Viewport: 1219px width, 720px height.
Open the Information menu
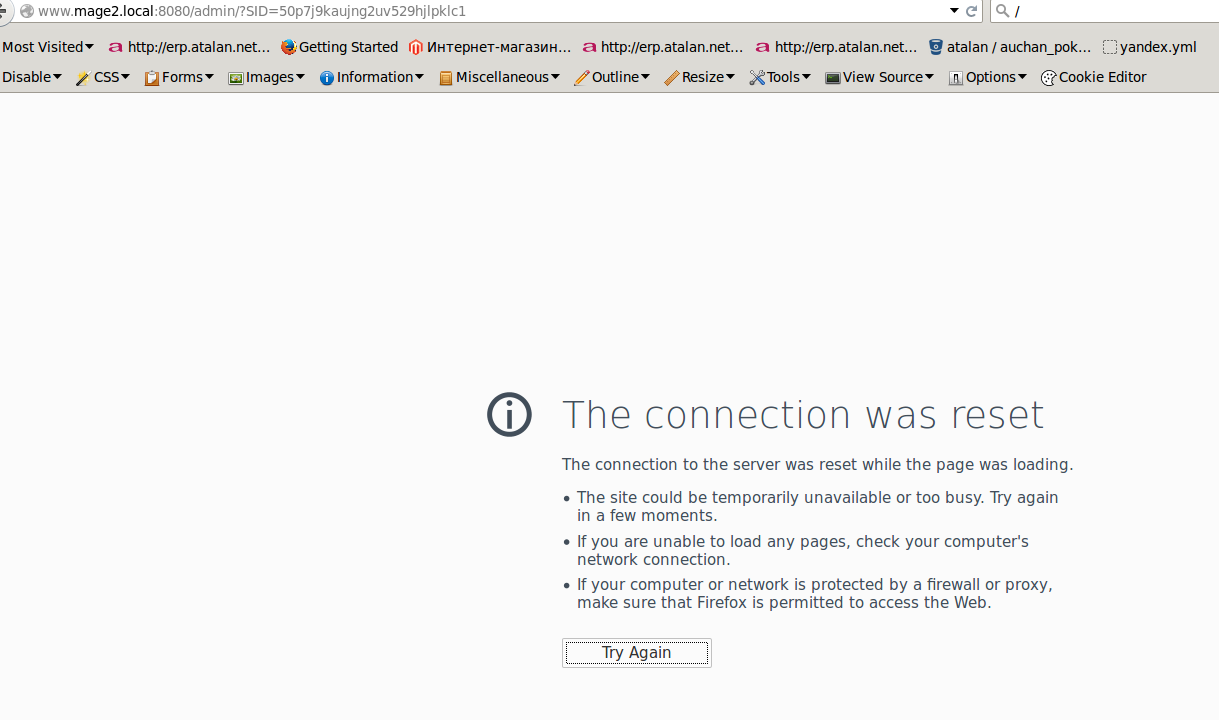tap(372, 77)
